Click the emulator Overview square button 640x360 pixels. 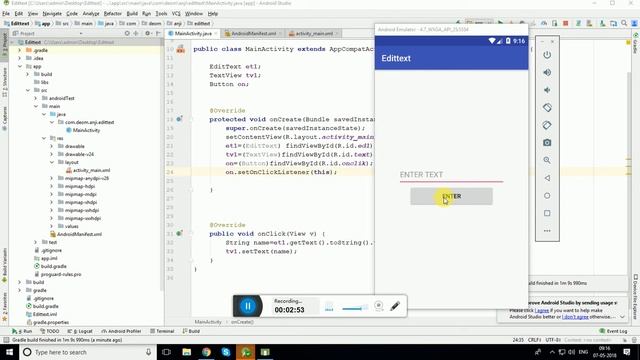click(x=547, y=213)
